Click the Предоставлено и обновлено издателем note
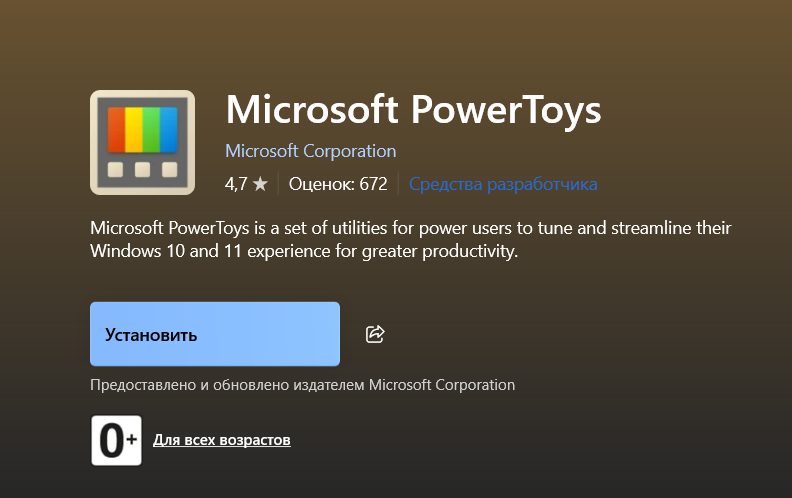Viewport: 792px width, 498px height. pyautogui.click(x=303, y=385)
